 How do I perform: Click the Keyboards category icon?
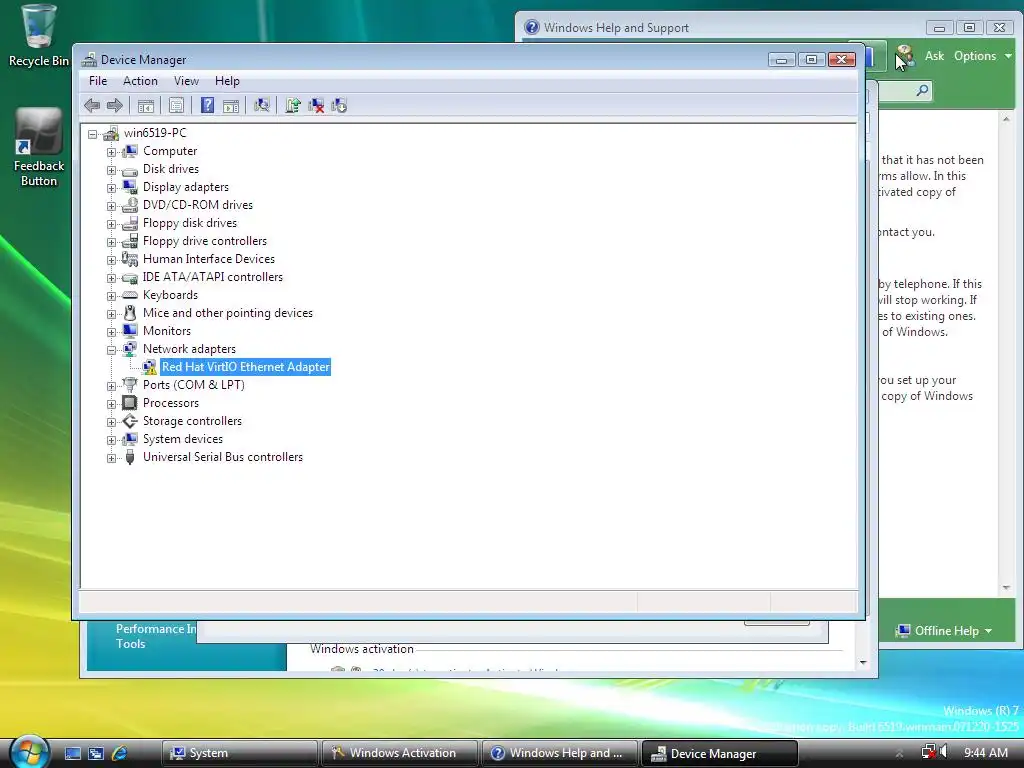(x=130, y=295)
